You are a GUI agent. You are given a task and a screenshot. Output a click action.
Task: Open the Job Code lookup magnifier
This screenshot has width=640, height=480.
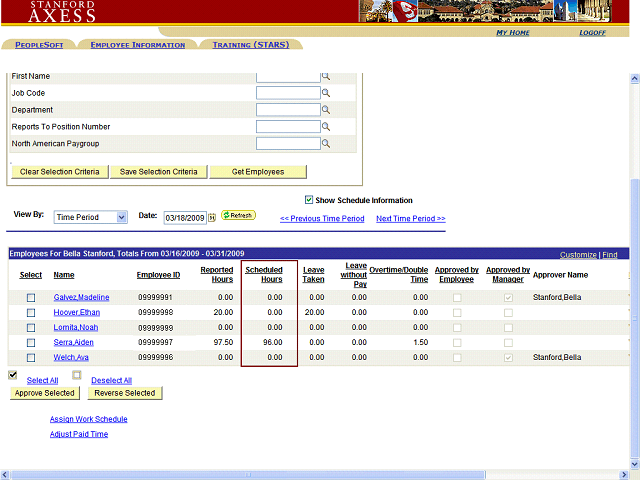(325, 93)
